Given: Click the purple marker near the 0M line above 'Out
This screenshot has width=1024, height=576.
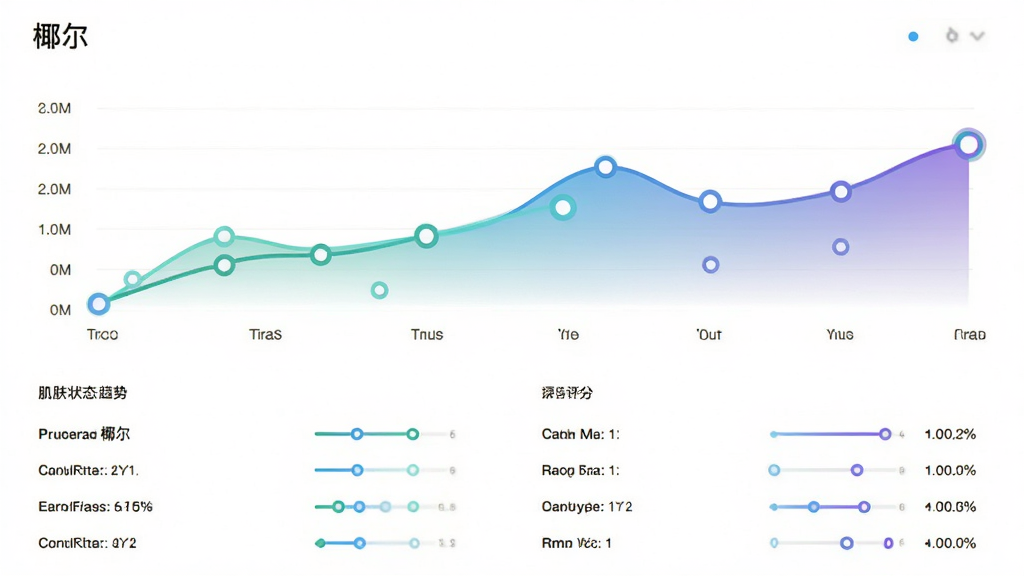Looking at the screenshot, I should click(x=711, y=264).
